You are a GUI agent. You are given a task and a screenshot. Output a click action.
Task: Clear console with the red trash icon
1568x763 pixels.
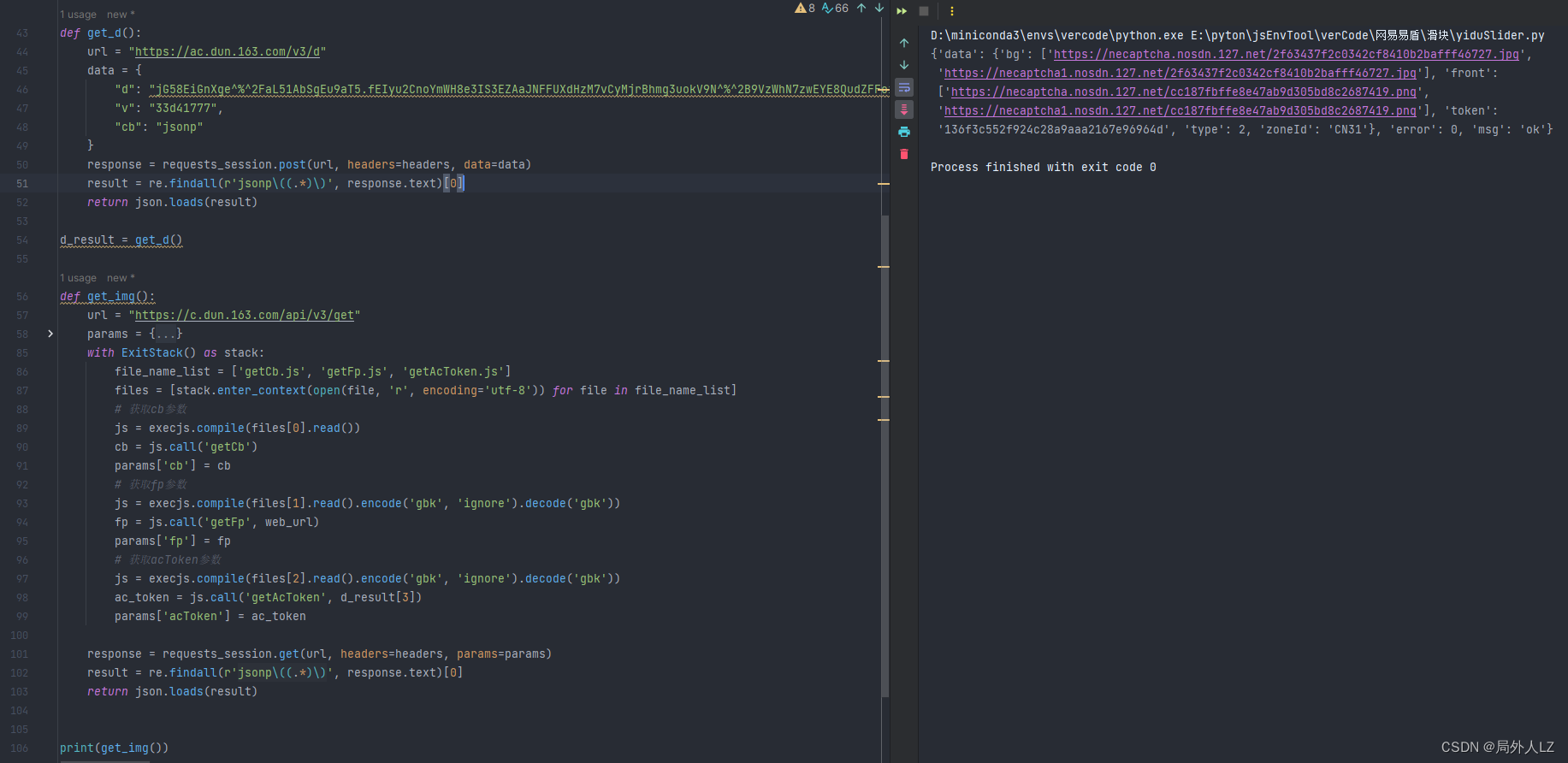[x=904, y=154]
